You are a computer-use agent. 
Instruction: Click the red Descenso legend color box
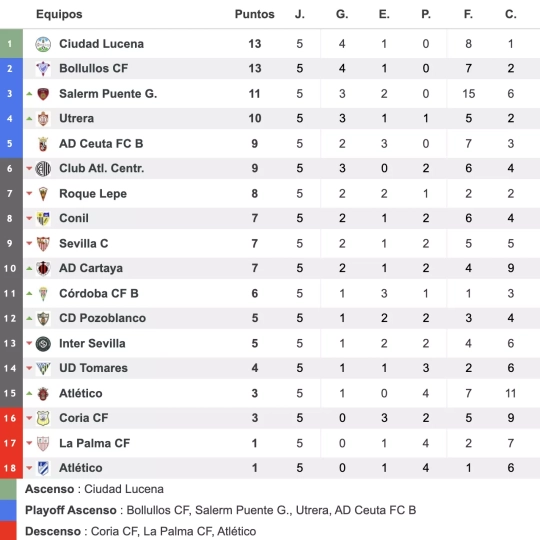point(8,531)
